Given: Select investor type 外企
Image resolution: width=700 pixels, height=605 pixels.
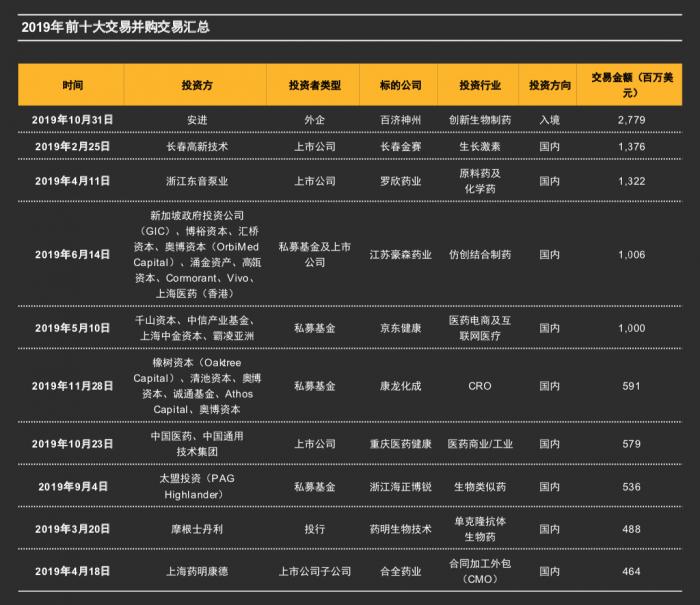Looking at the screenshot, I should [x=315, y=120].
